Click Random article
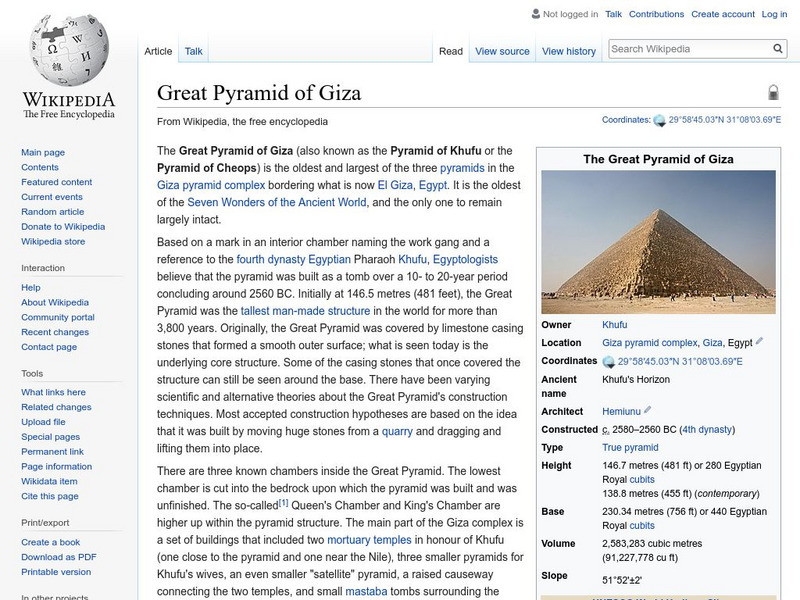The width and height of the screenshot is (800, 600). [53, 211]
